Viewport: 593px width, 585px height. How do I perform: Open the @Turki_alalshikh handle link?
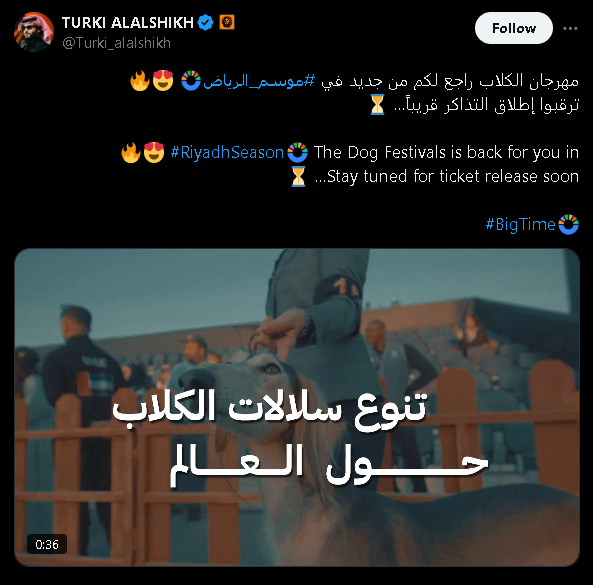[x=116, y=43]
